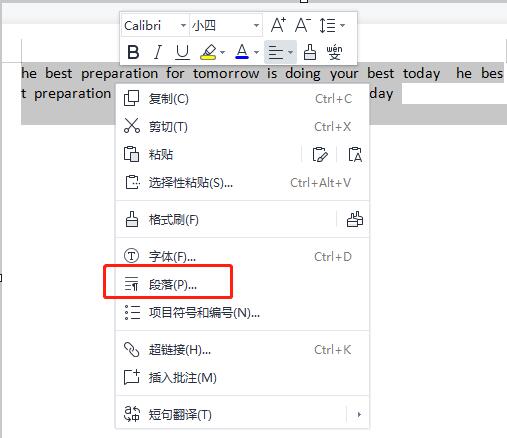507x438 pixels.
Task: Click the format painter icon in mini toolbar
Action: point(310,52)
